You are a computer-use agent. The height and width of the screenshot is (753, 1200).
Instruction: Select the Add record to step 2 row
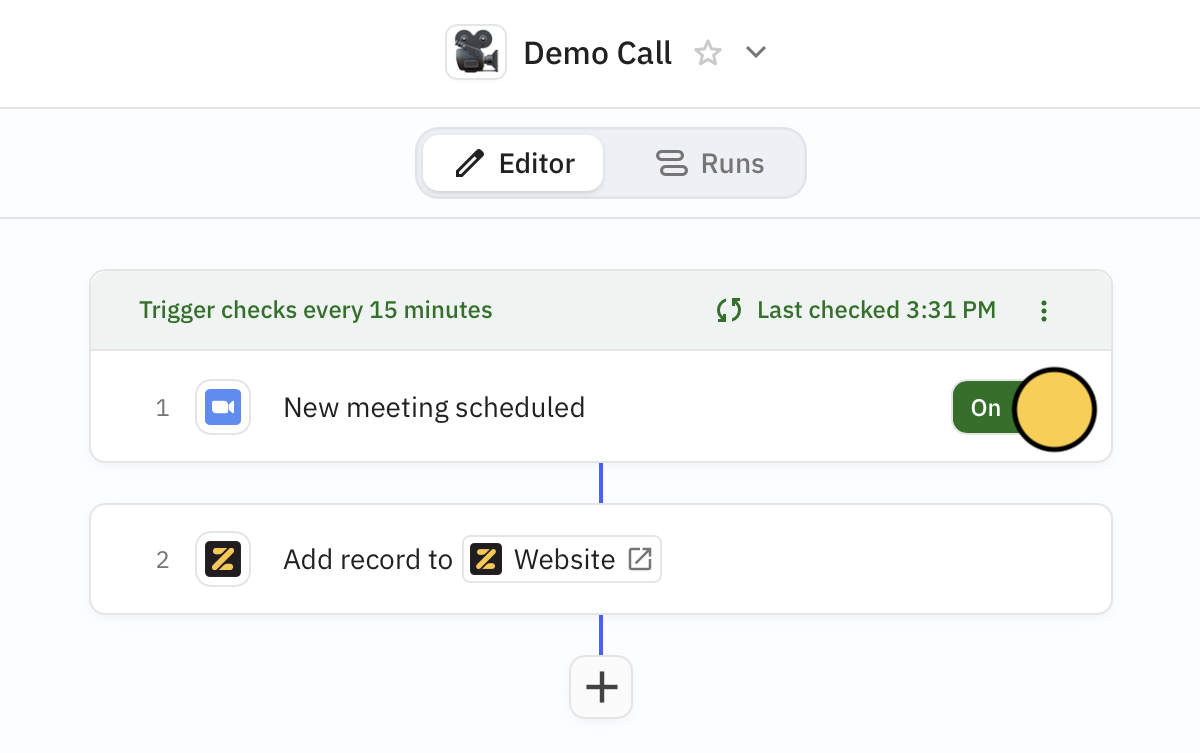coord(601,559)
